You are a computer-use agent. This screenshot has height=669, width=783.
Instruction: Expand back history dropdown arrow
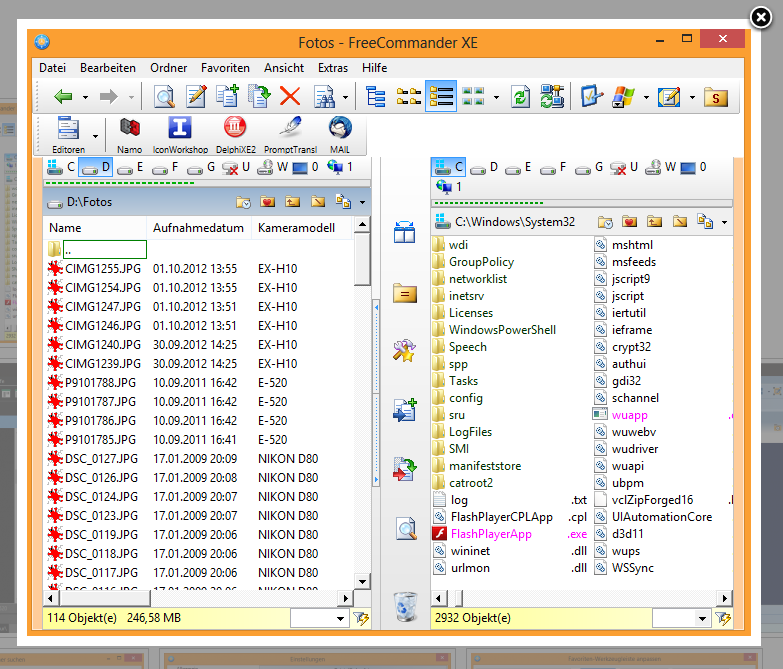[85, 97]
